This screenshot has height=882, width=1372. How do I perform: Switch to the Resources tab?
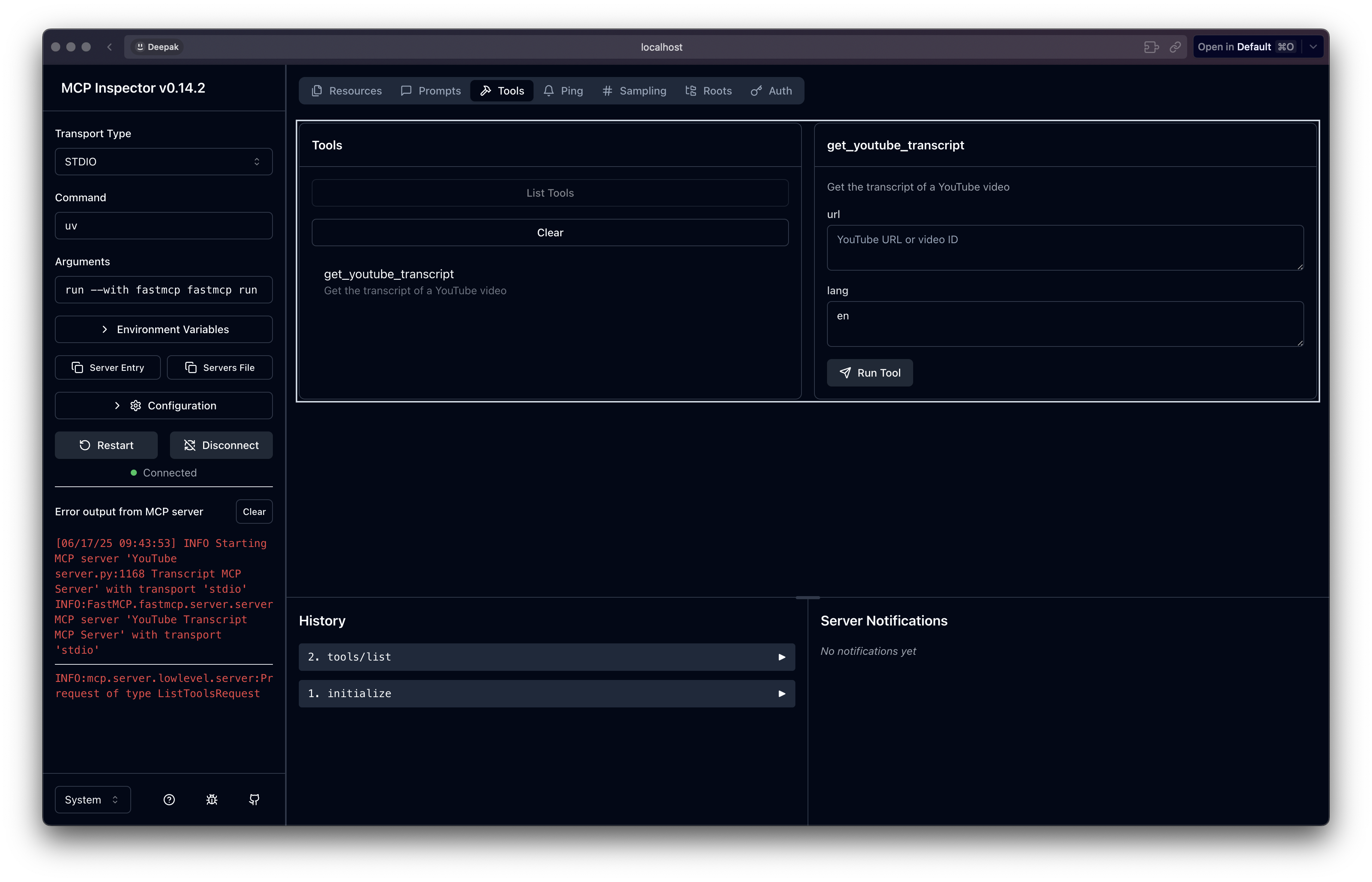[346, 90]
